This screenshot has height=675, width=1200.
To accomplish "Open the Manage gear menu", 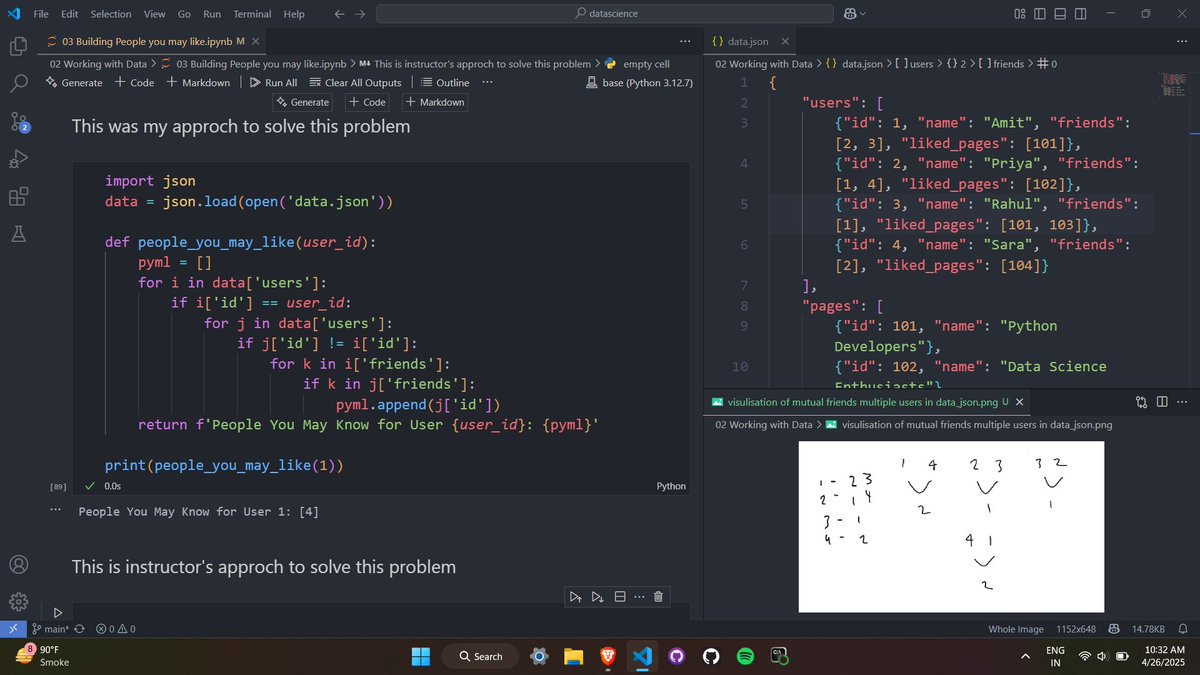I will (18, 602).
